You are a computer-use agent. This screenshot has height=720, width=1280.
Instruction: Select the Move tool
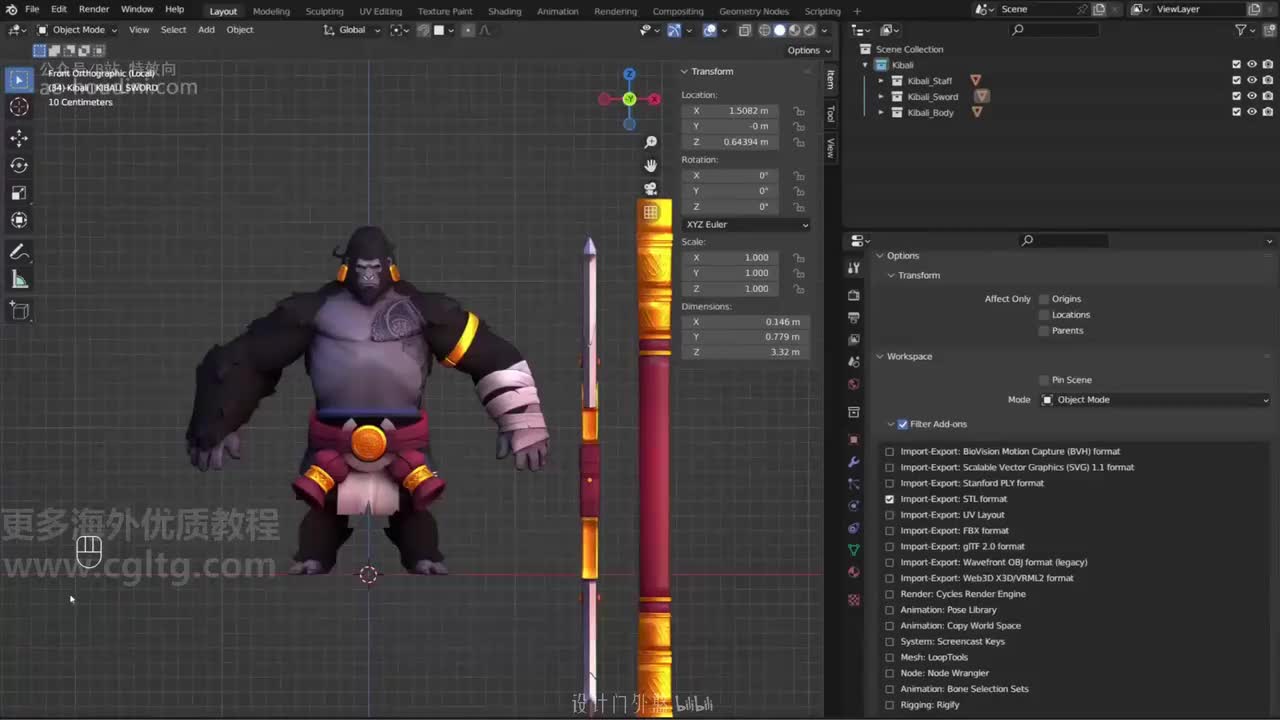[x=19, y=138]
